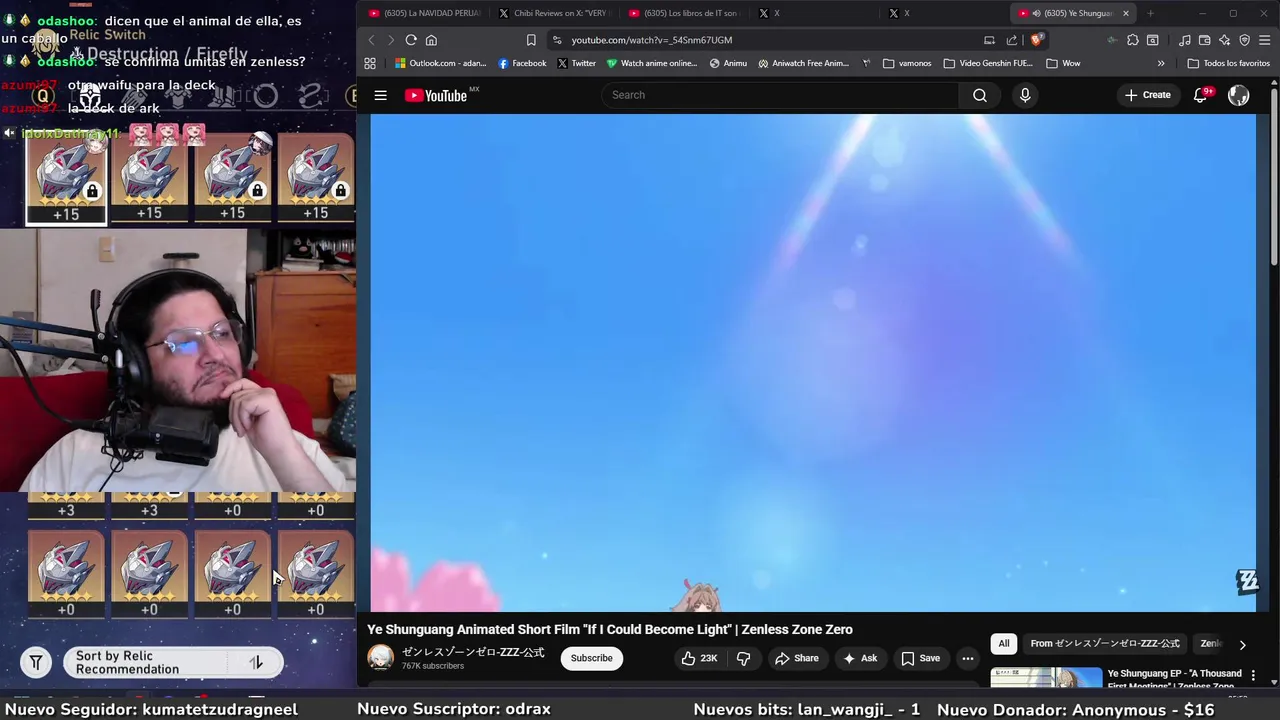Open the ZZZ channel name link

473,652
